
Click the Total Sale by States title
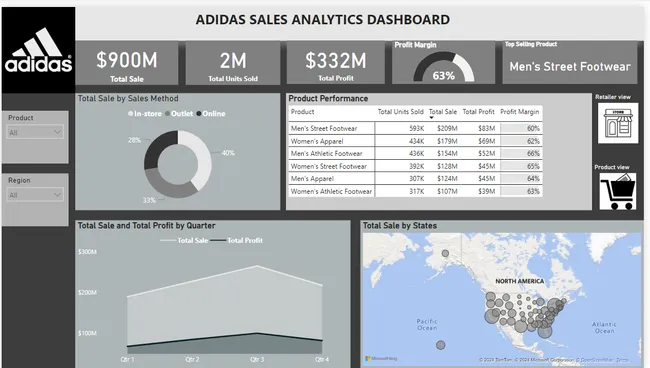pyautogui.click(x=400, y=226)
